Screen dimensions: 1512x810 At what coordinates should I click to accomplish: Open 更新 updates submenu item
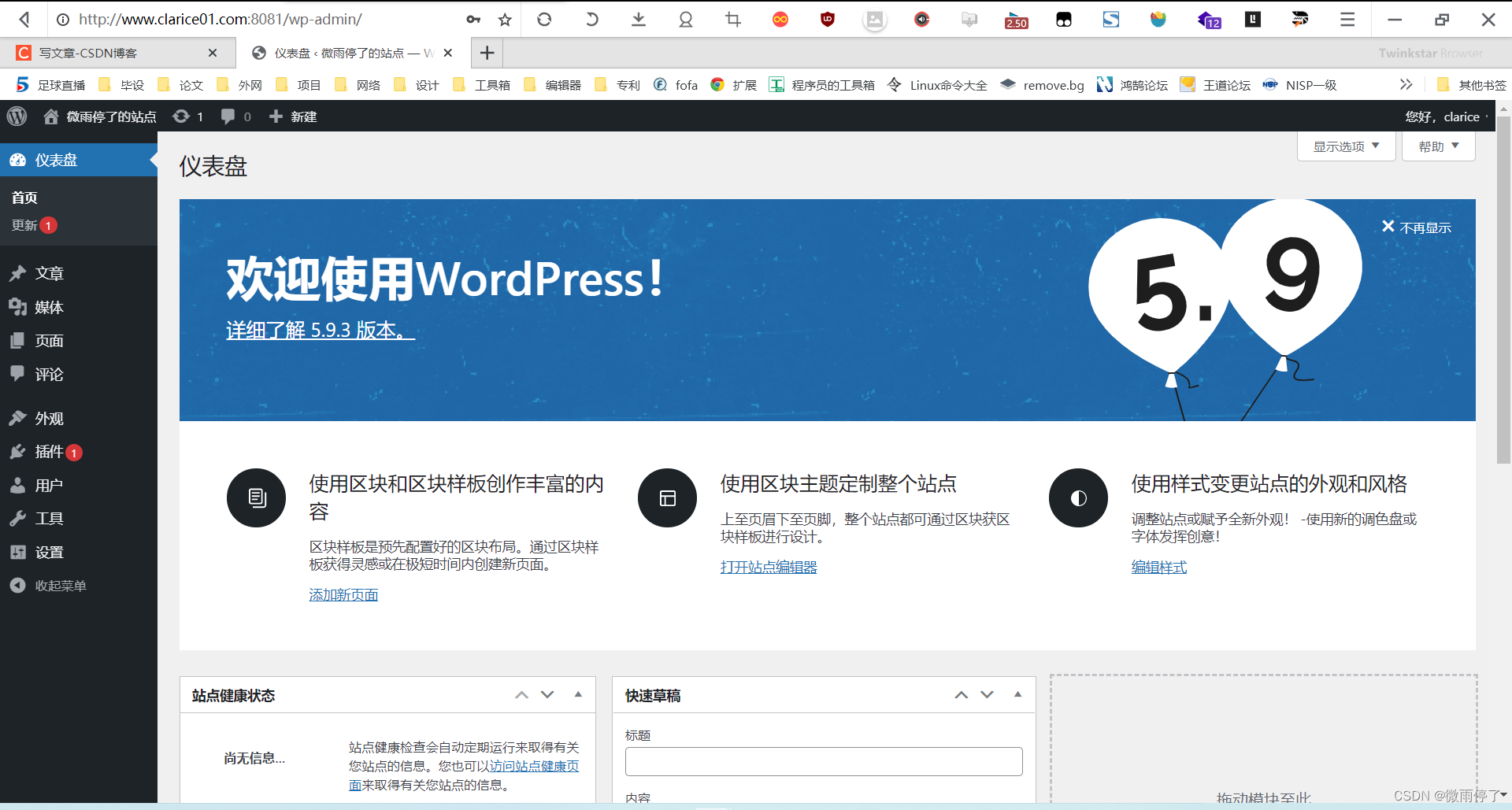(35, 225)
